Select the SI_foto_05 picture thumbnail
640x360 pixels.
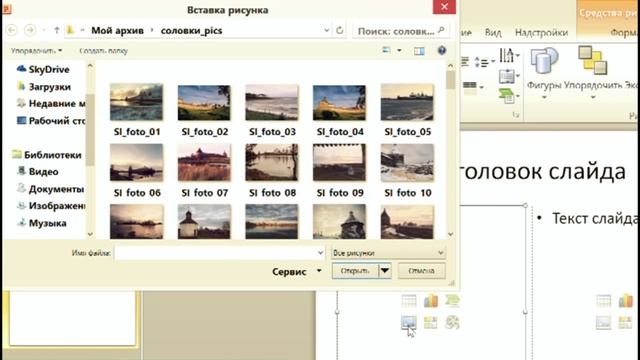[407, 102]
